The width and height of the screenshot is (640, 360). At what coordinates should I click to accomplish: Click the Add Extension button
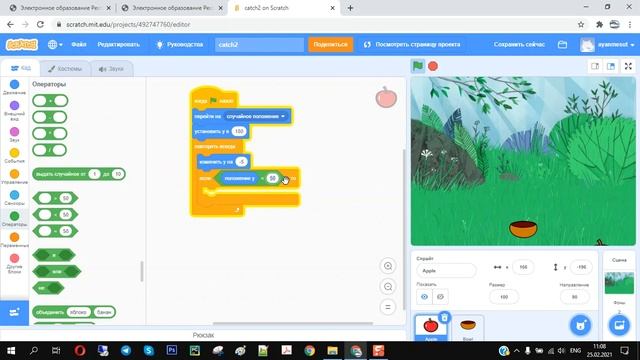pos(14,313)
